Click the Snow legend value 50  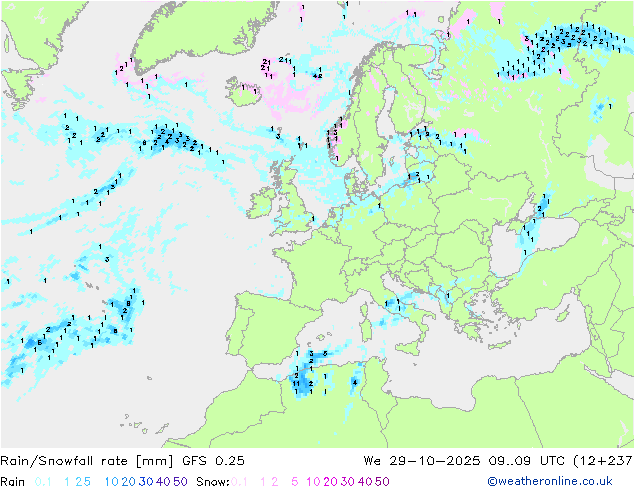(382, 482)
